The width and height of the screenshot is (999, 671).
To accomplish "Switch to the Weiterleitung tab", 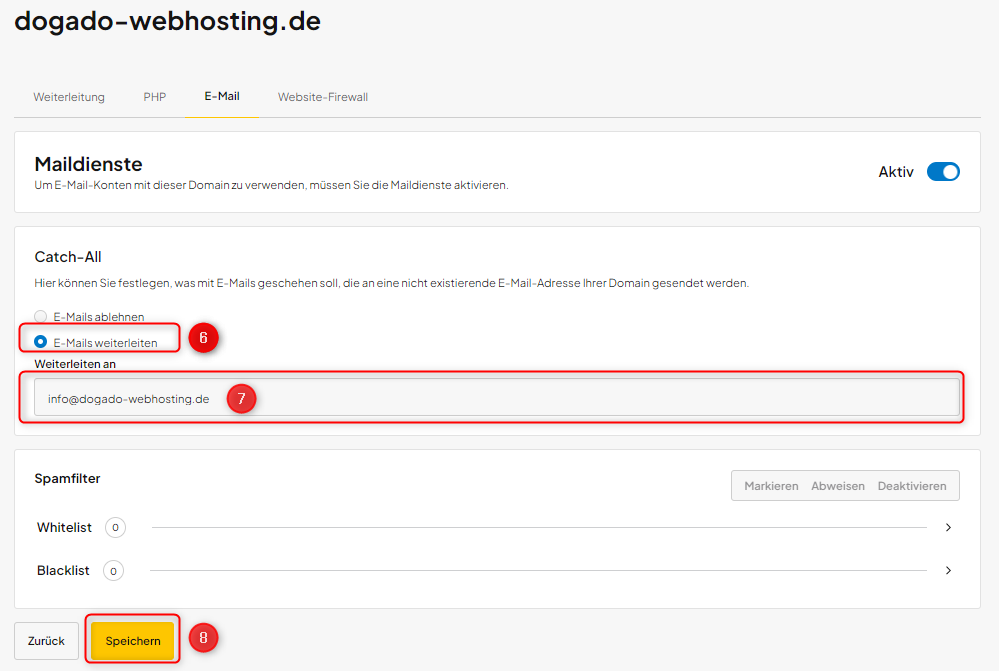I will pos(69,97).
